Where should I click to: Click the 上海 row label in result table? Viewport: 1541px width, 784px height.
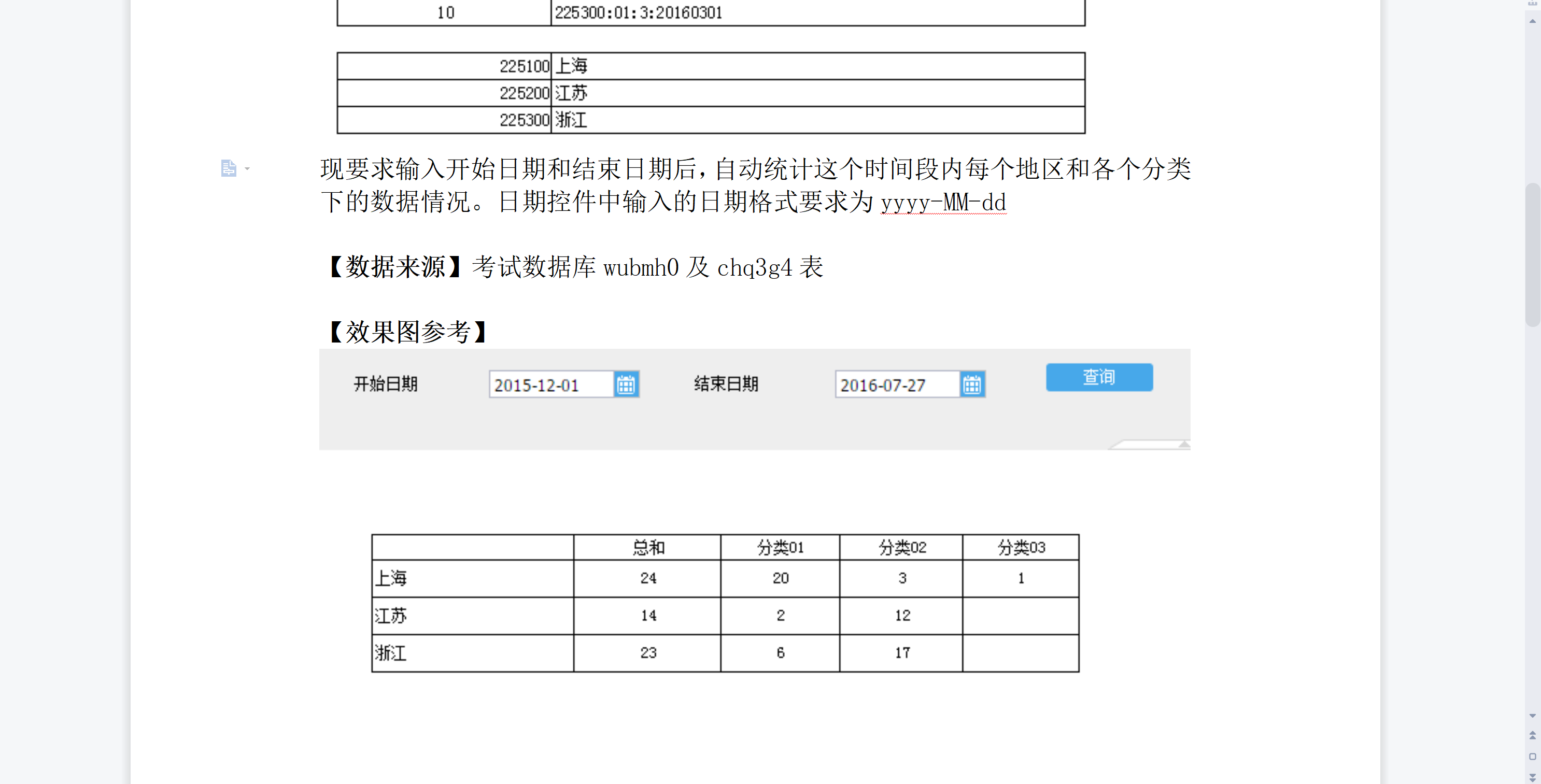[473, 578]
